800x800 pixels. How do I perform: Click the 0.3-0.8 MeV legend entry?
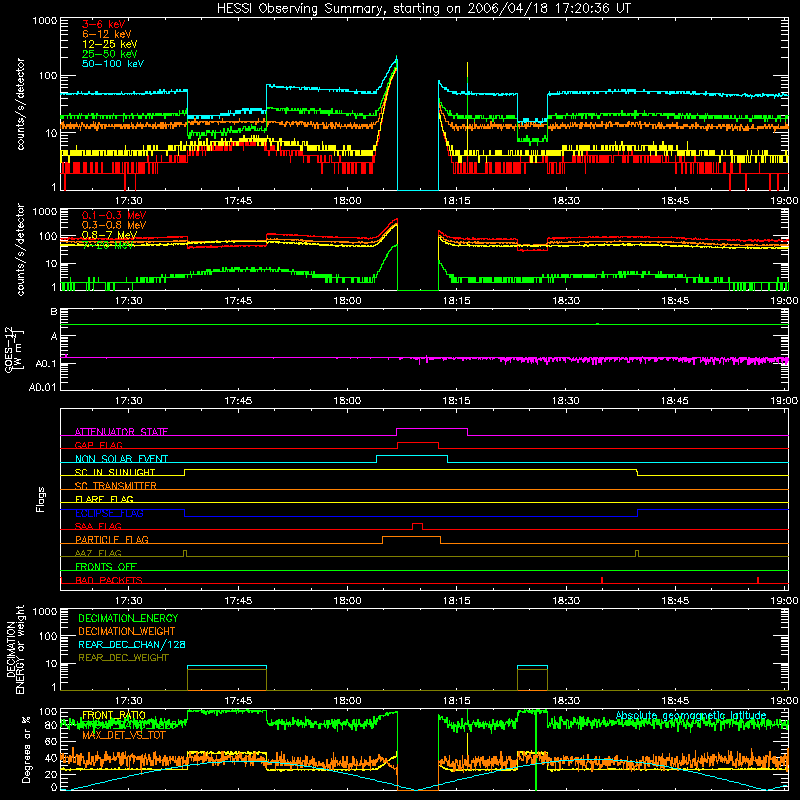pos(114,225)
